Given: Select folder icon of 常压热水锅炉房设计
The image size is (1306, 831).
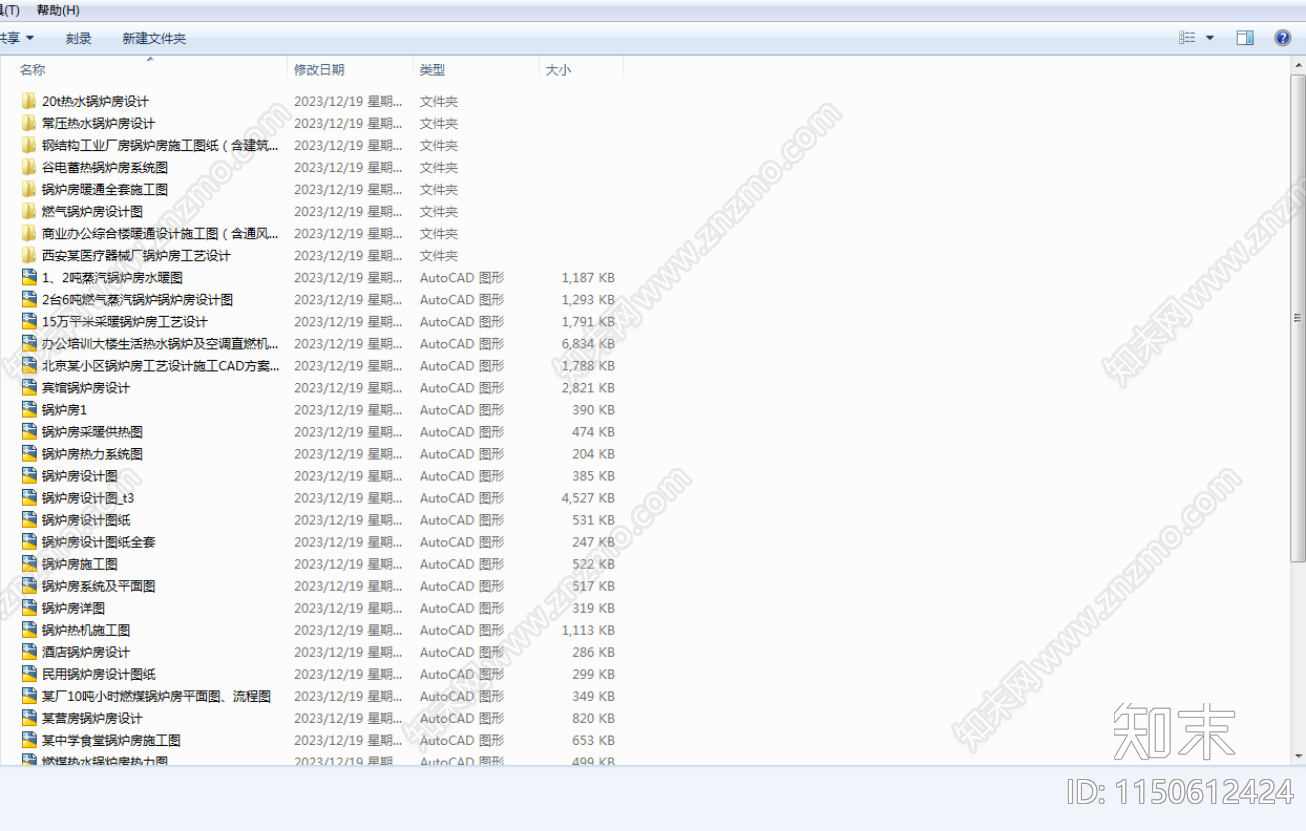Looking at the screenshot, I should click(x=29, y=123).
